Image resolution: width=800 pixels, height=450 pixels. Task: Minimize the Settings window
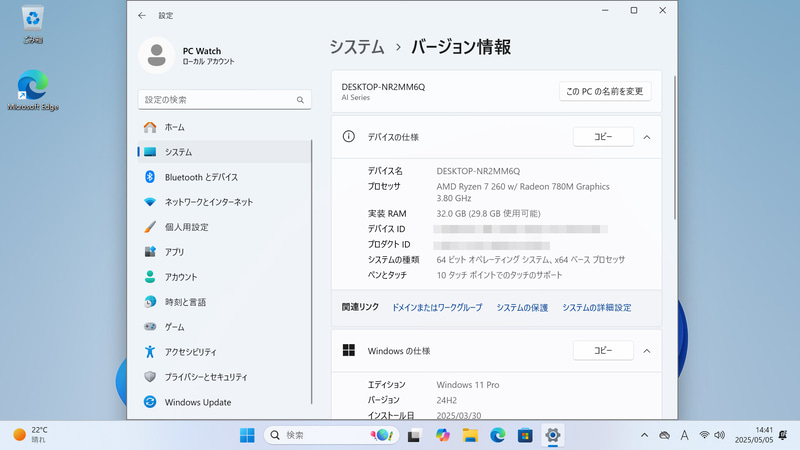click(605, 10)
